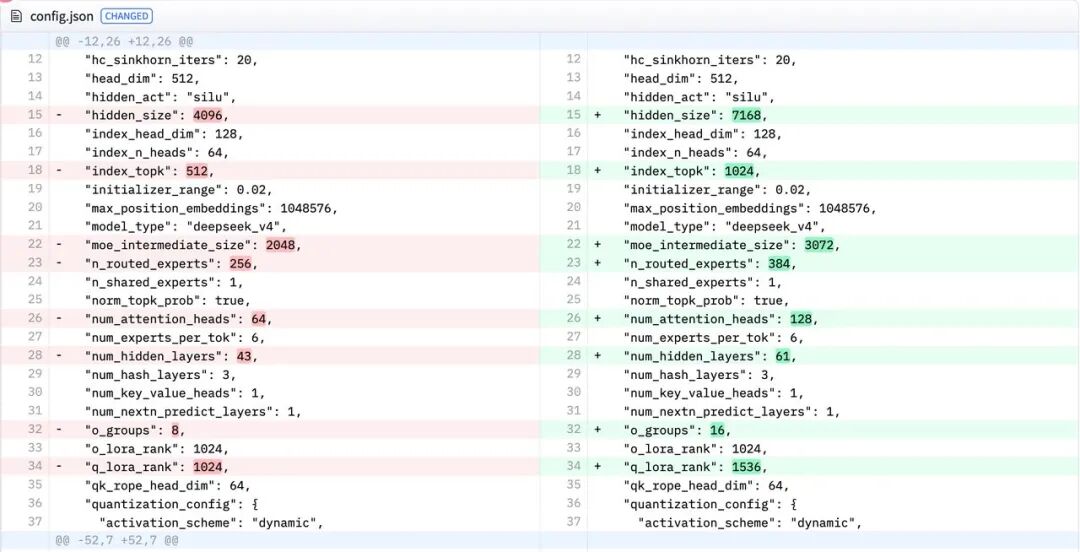1080x552 pixels.
Task: Click the CHANGED status badge
Action: [127, 16]
